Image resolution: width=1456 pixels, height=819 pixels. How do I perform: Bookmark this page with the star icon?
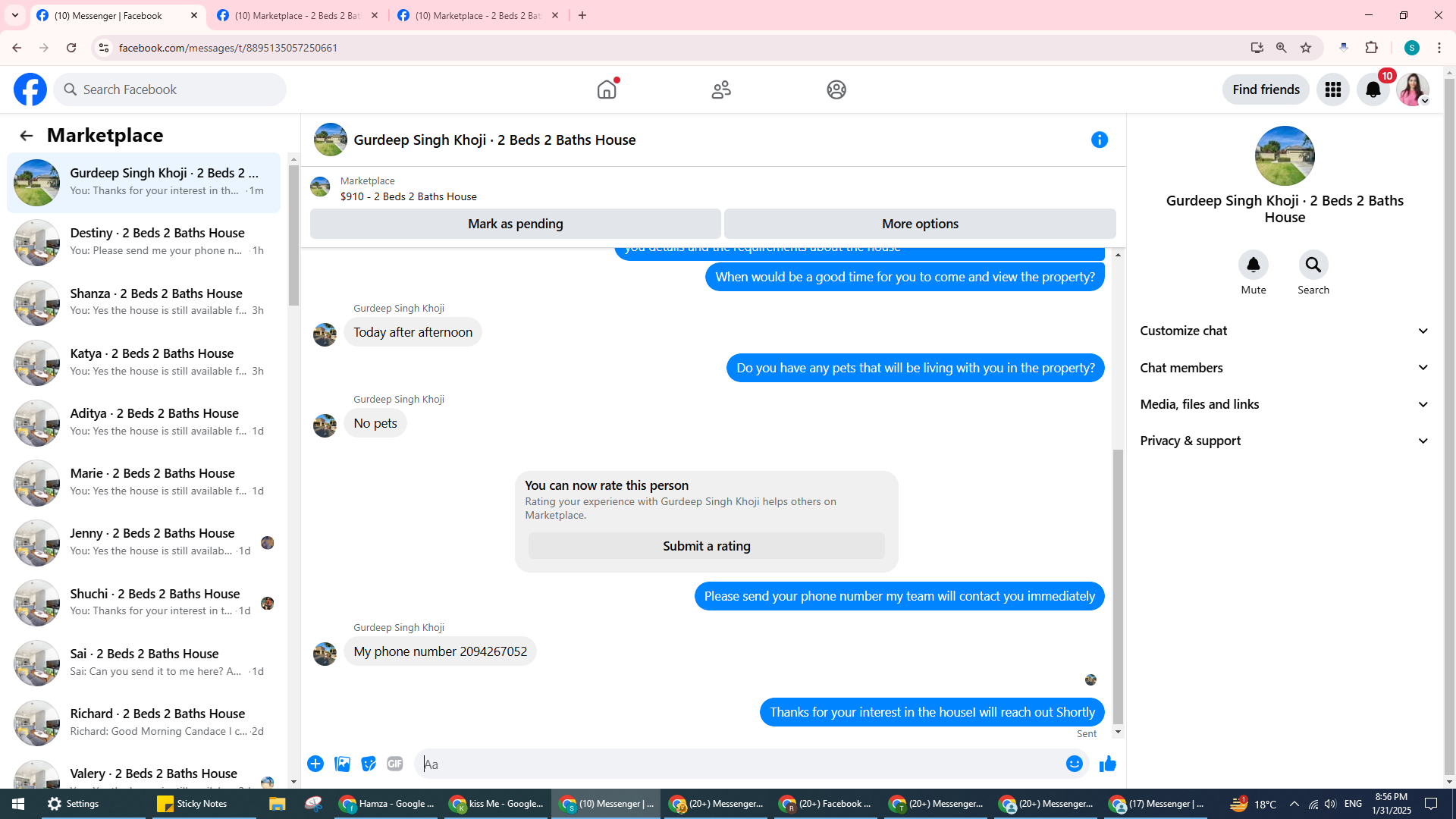1306,48
